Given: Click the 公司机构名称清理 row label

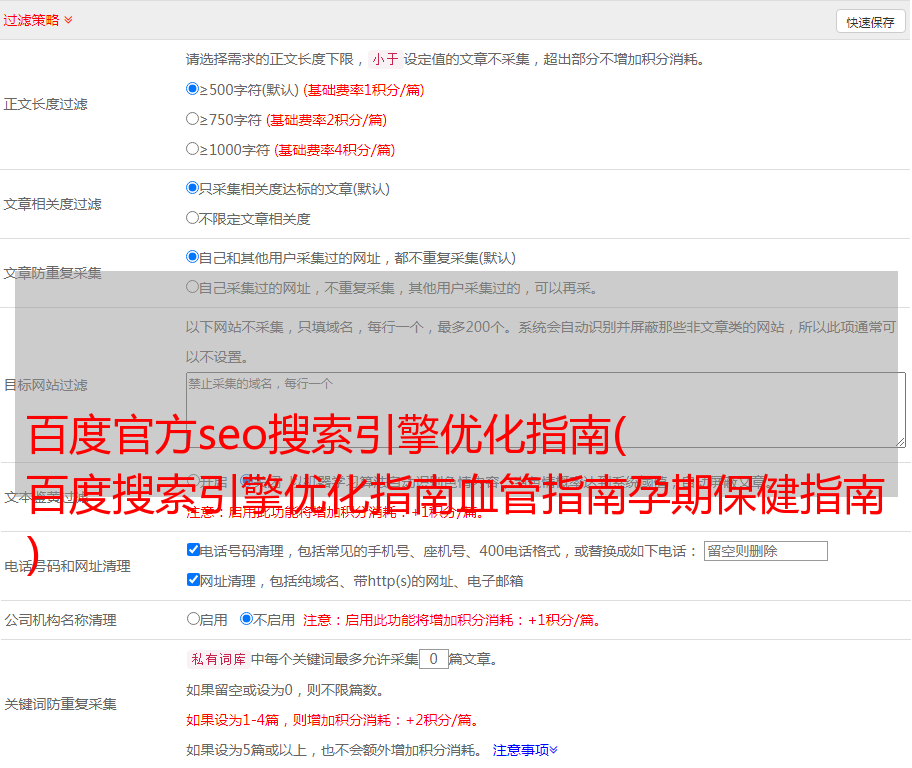Looking at the screenshot, I should coord(60,620).
